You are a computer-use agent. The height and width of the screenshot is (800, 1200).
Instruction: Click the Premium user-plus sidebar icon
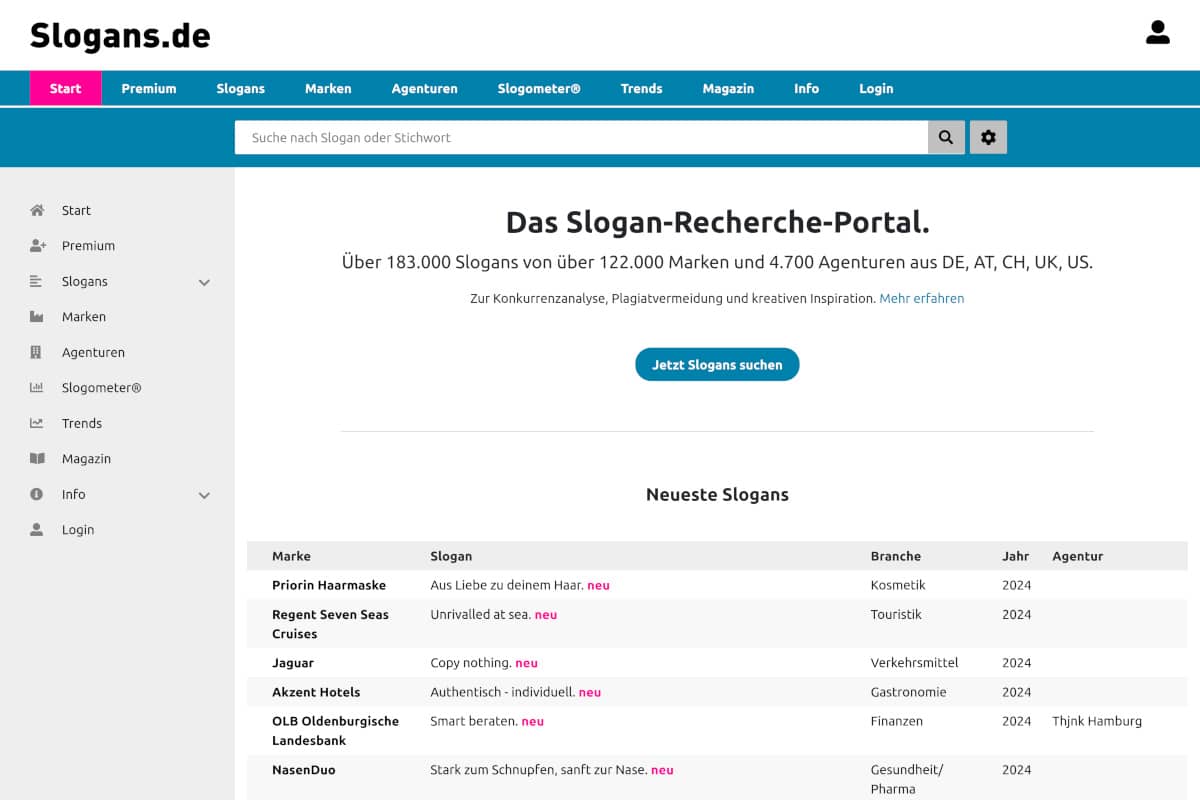[38, 245]
